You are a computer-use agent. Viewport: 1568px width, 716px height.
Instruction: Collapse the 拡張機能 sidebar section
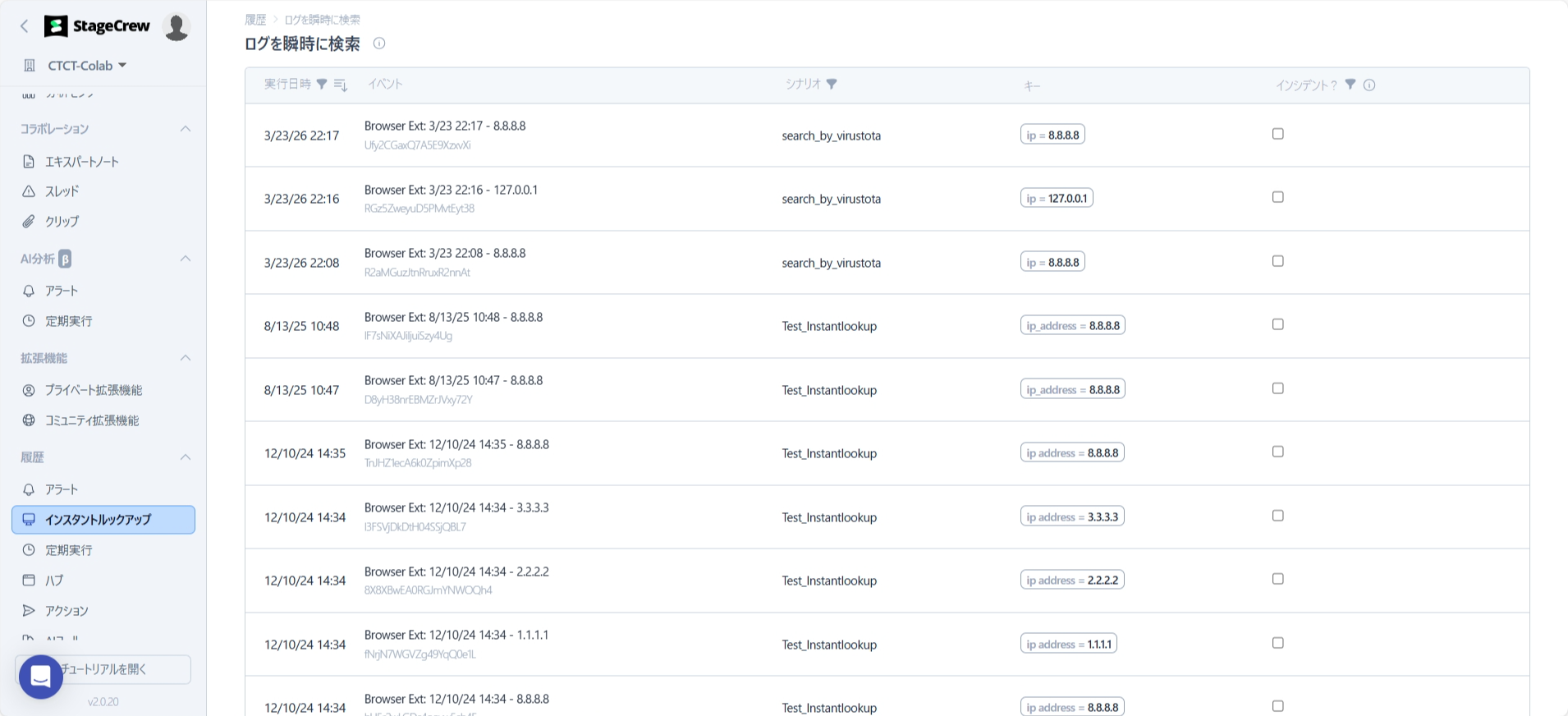click(x=186, y=358)
